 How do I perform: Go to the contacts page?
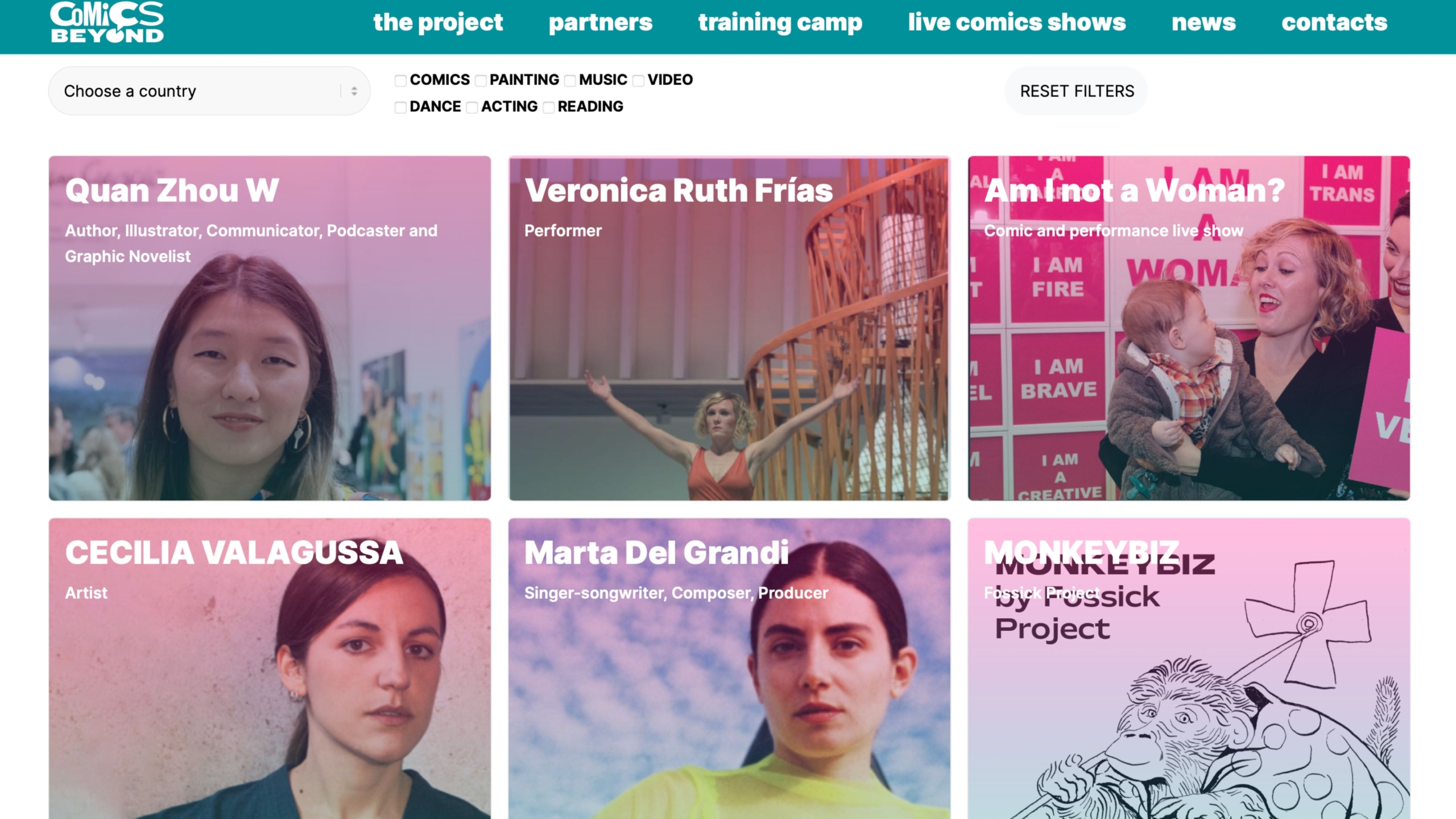click(1334, 23)
